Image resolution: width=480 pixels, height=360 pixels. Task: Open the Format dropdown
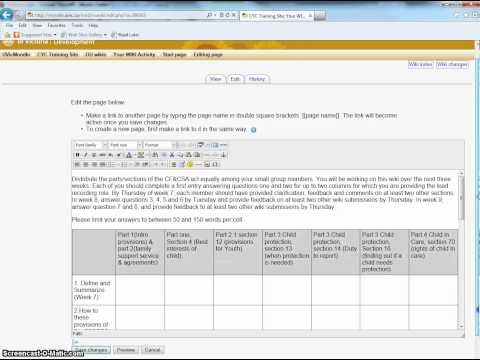[x=159, y=145]
